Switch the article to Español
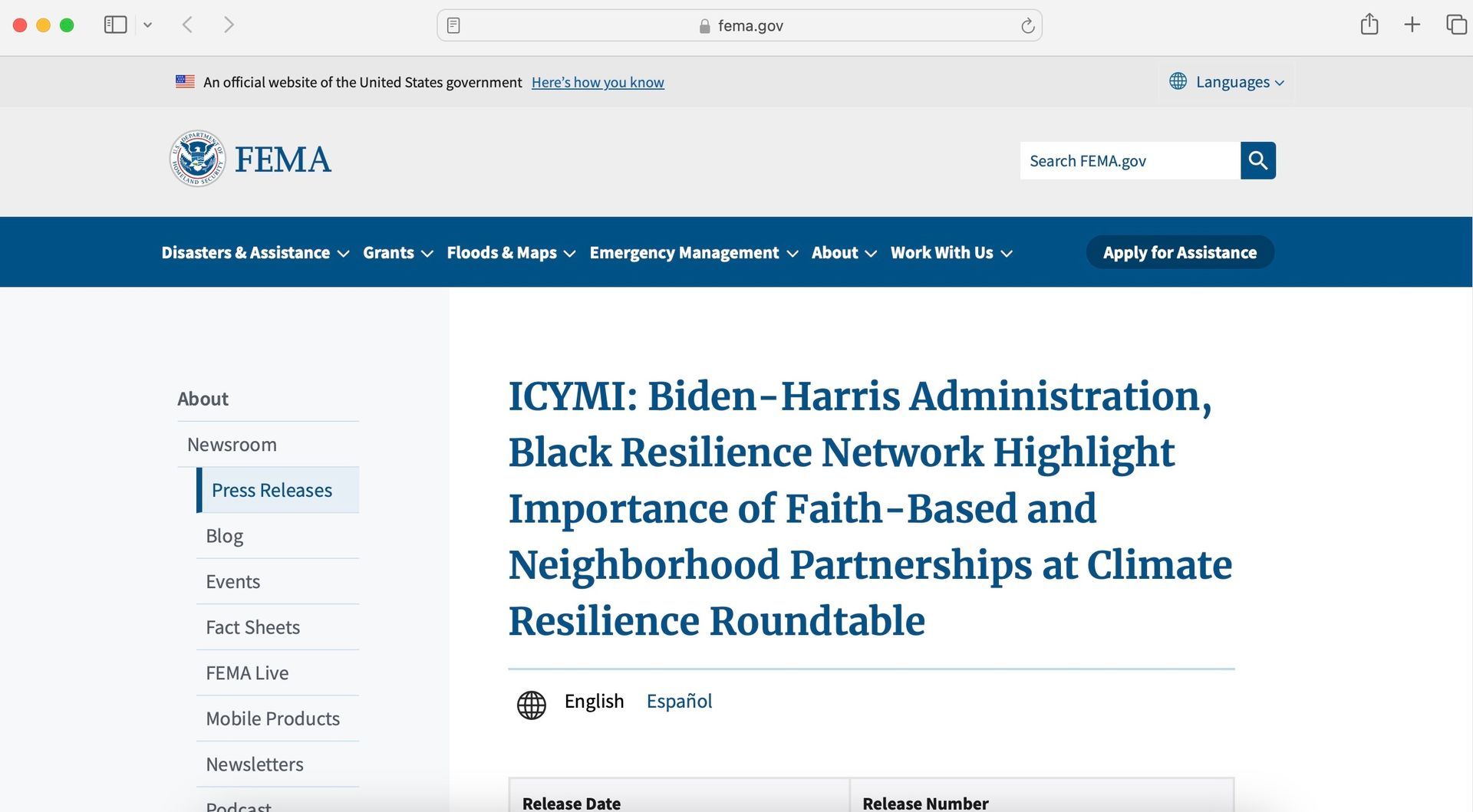 click(x=679, y=702)
